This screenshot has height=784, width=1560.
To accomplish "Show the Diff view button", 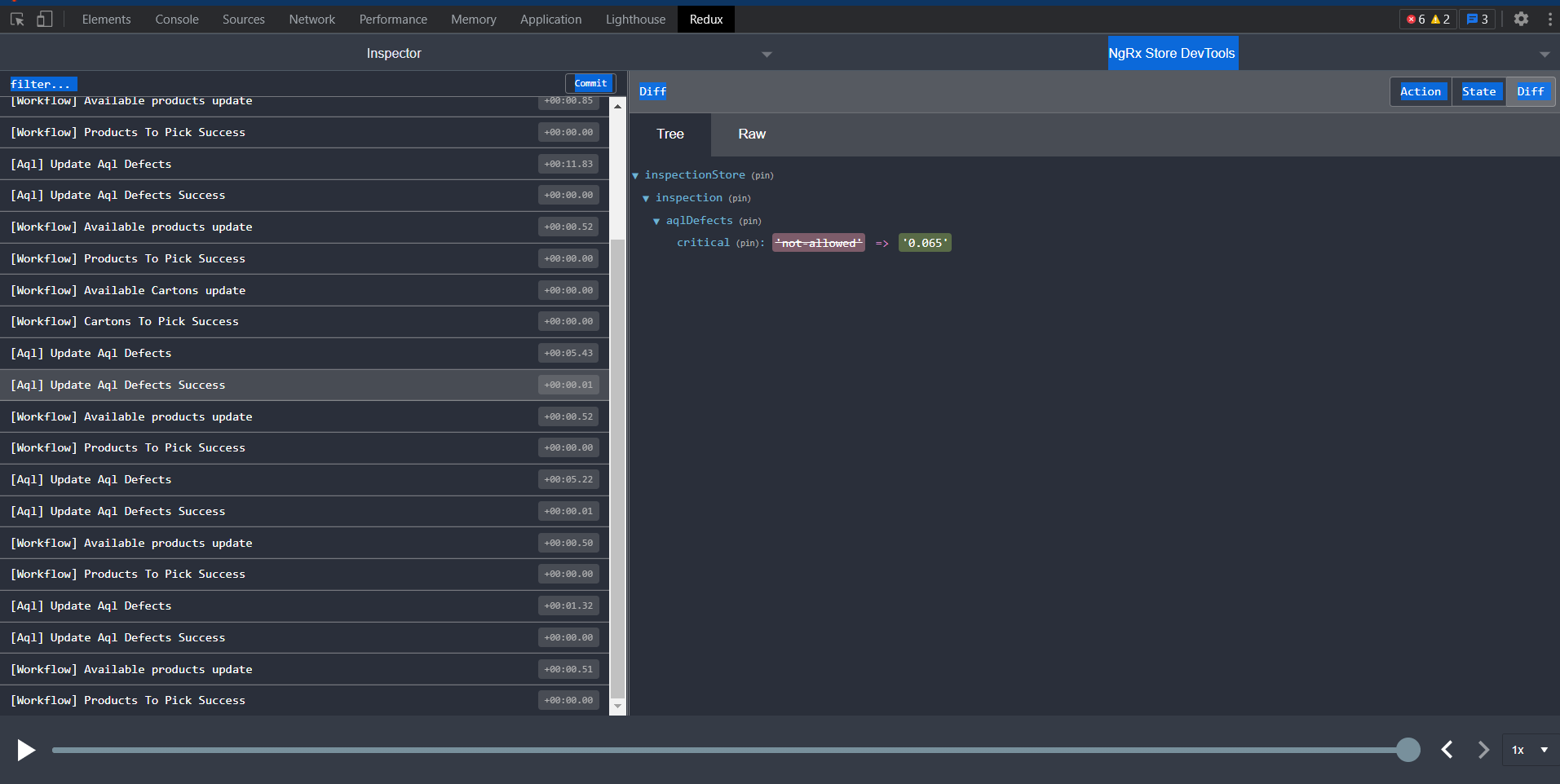I will [1531, 91].
